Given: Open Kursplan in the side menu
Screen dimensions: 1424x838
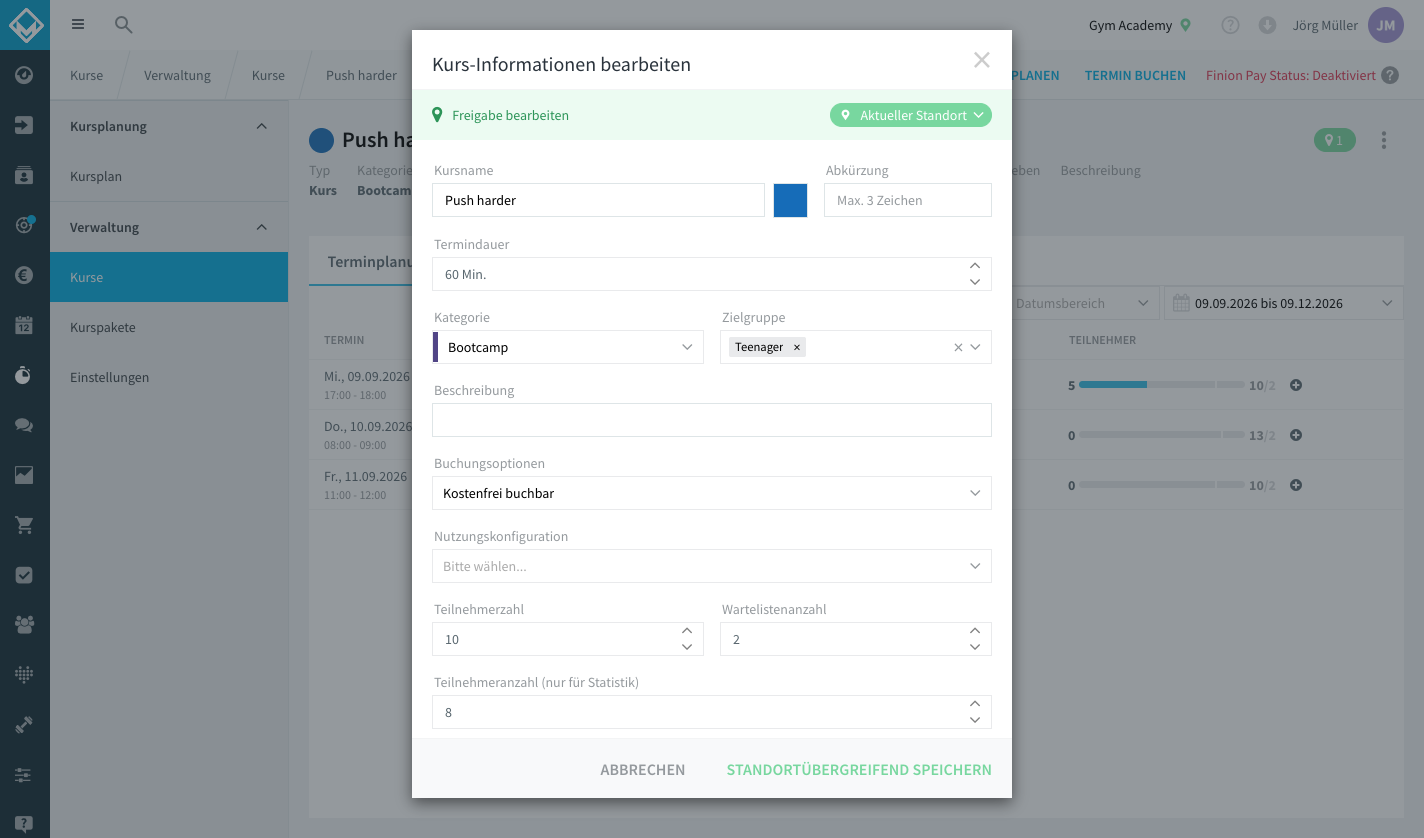Looking at the screenshot, I should 169,177.
